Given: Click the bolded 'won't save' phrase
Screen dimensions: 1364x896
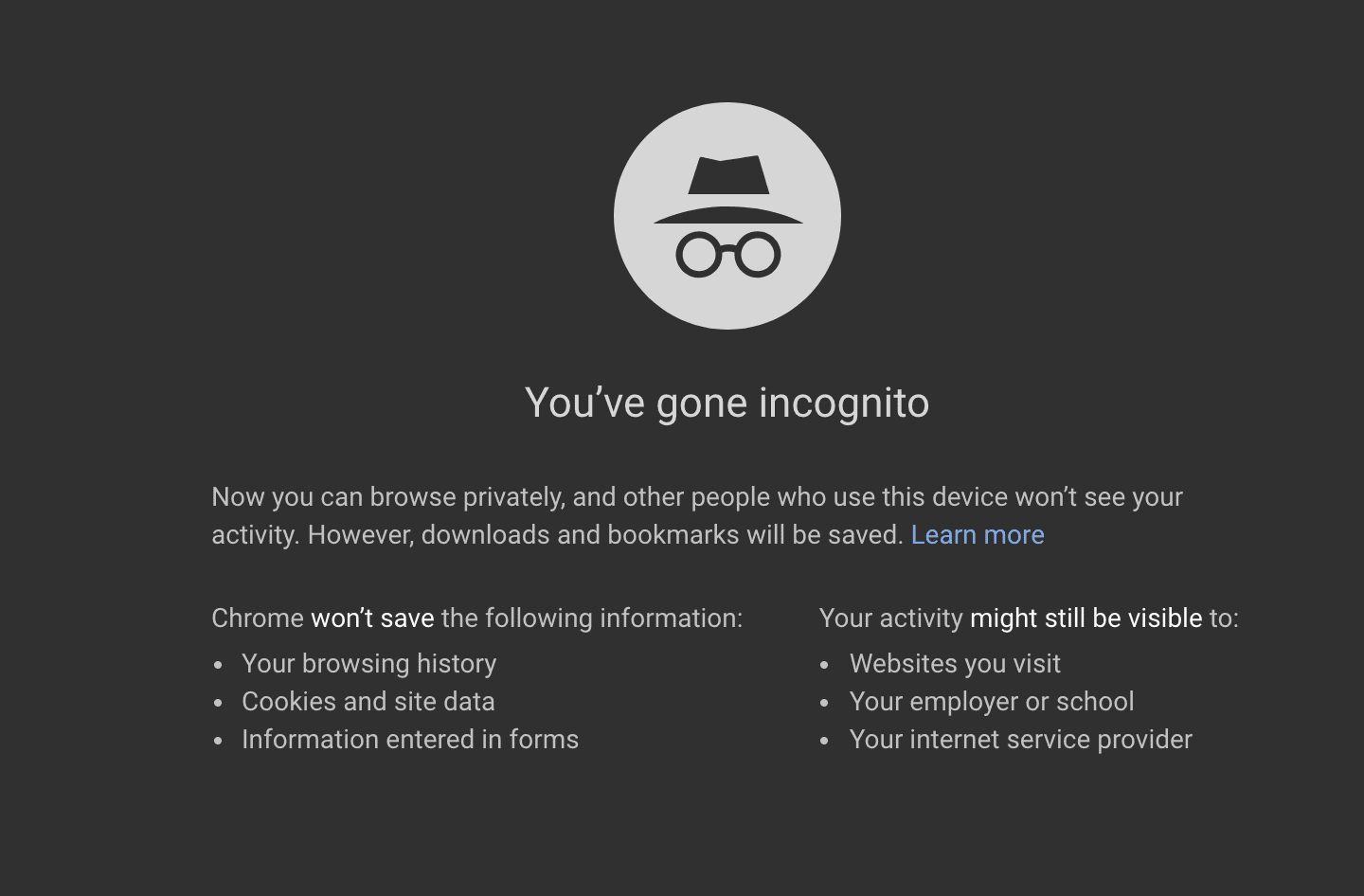Looking at the screenshot, I should (372, 618).
